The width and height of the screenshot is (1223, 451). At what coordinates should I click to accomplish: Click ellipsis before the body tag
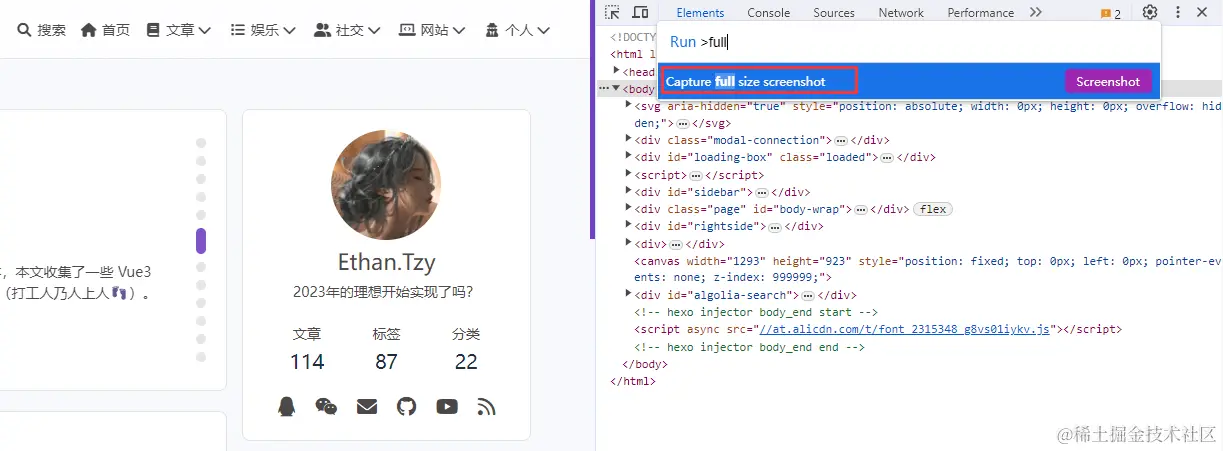[x=604, y=88]
